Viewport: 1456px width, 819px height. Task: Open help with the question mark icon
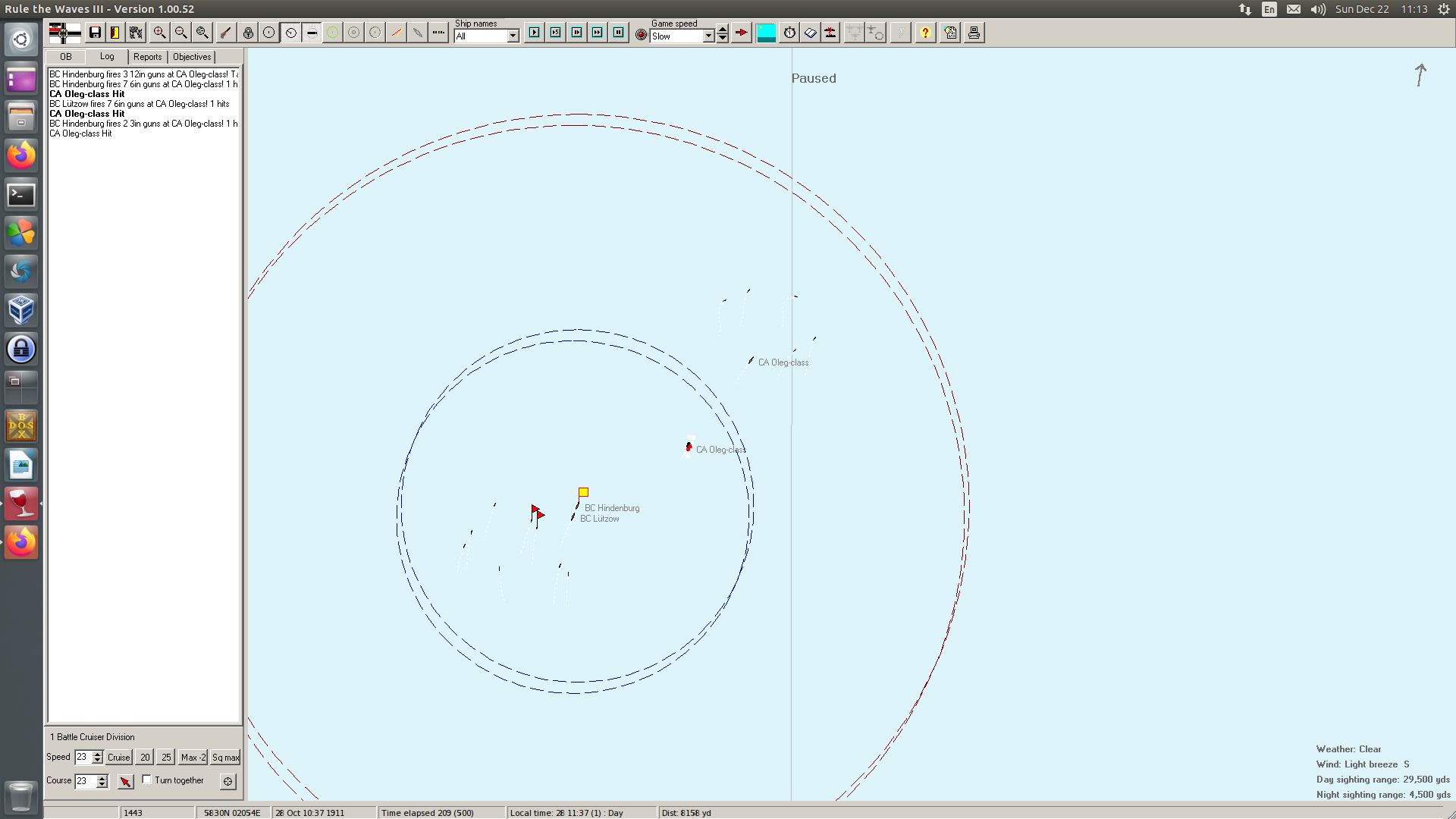click(925, 33)
